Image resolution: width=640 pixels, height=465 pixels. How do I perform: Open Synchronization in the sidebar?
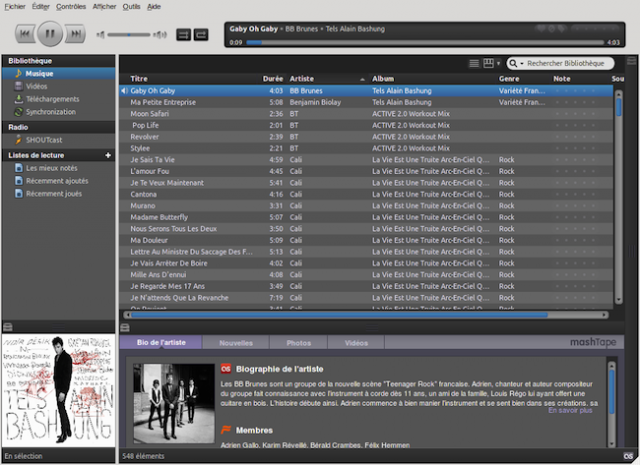pyautogui.click(x=58, y=111)
